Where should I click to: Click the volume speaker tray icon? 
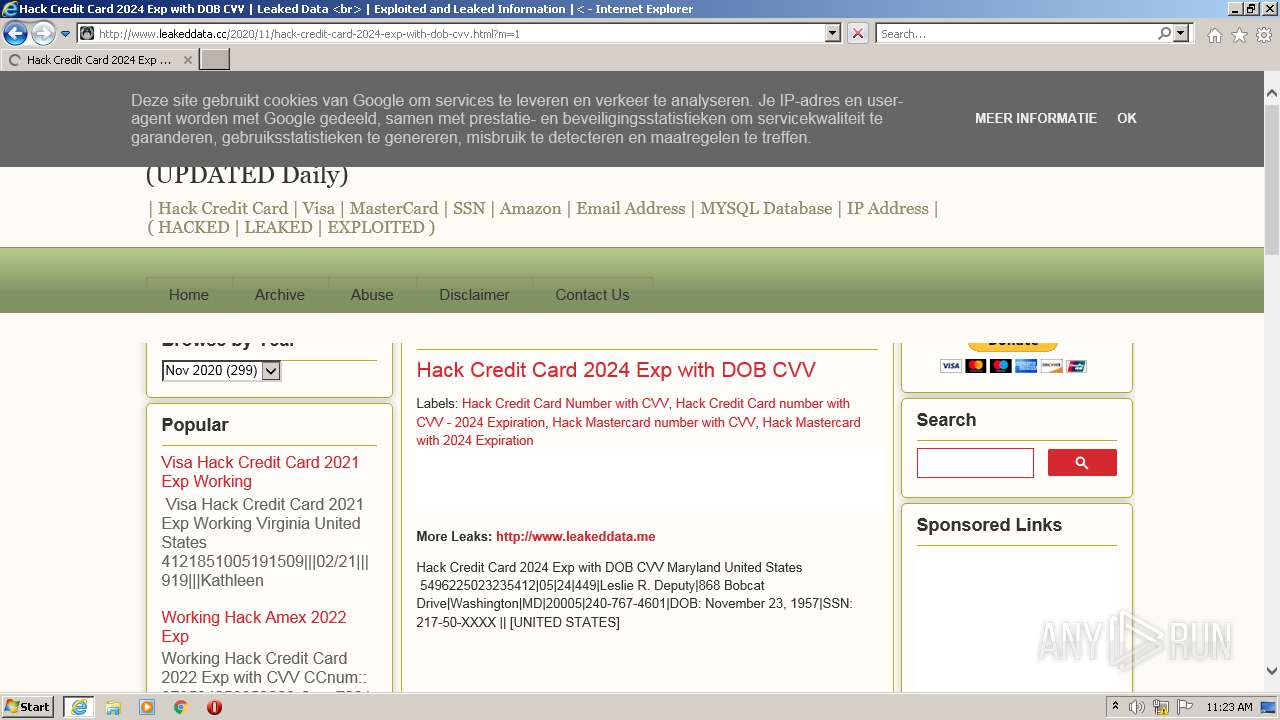1137,707
